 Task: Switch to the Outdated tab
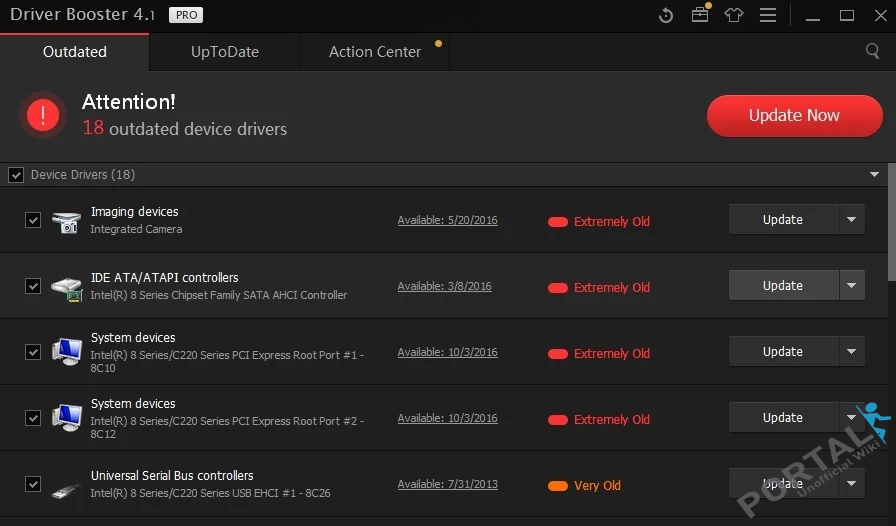coord(75,52)
